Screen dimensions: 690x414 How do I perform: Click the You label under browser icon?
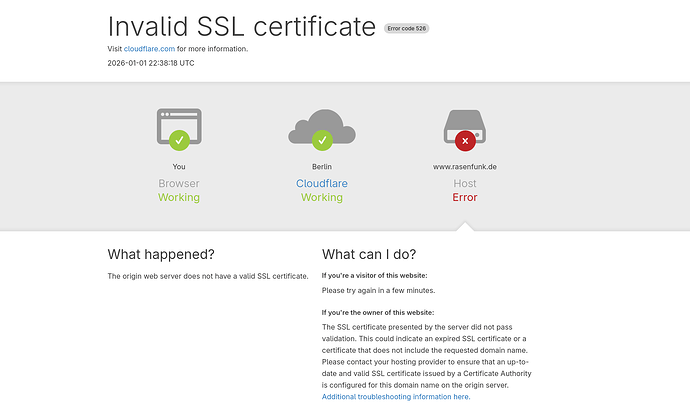tap(179, 167)
